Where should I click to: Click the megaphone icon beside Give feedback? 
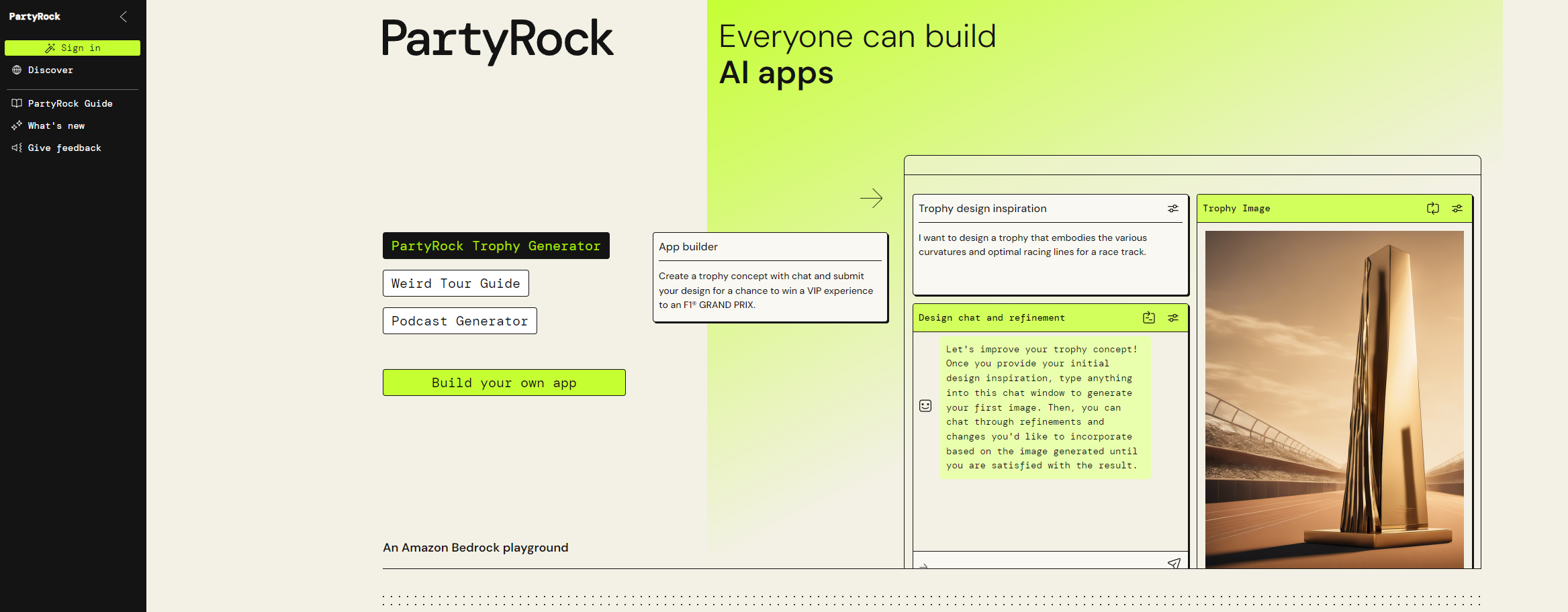pos(17,148)
